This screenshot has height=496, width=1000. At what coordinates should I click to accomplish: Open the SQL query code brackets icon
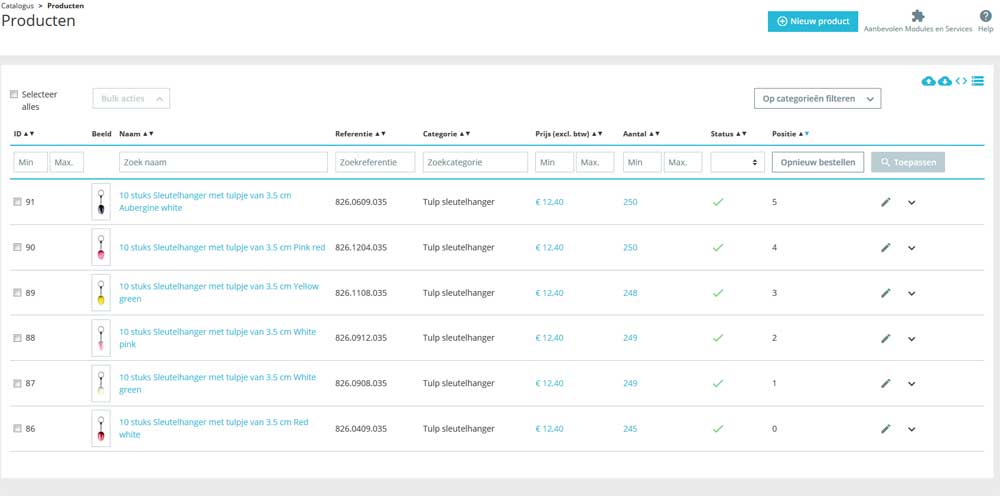click(x=961, y=81)
